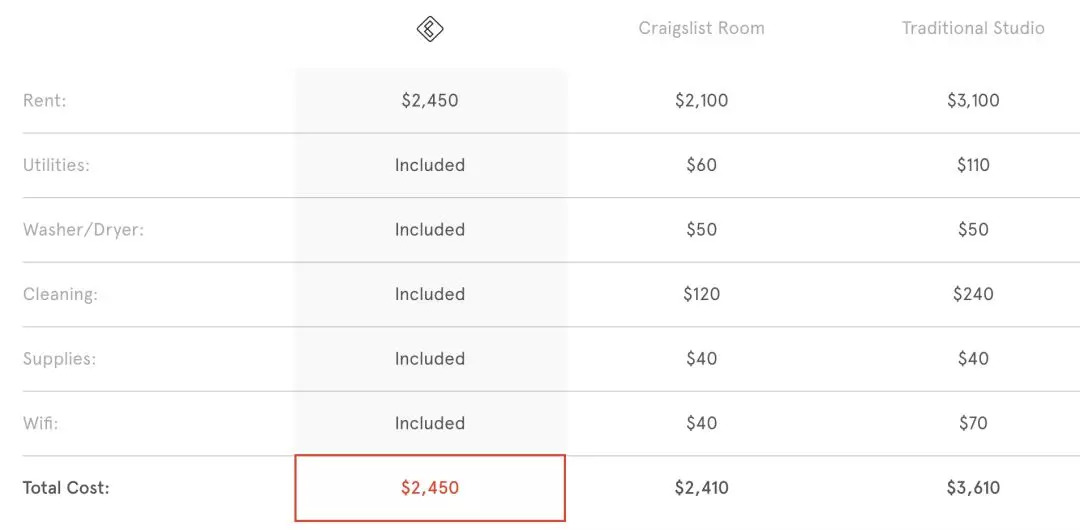Viewport: 1080px width, 530px height.
Task: Click the Utilities row label
Action: (56, 165)
